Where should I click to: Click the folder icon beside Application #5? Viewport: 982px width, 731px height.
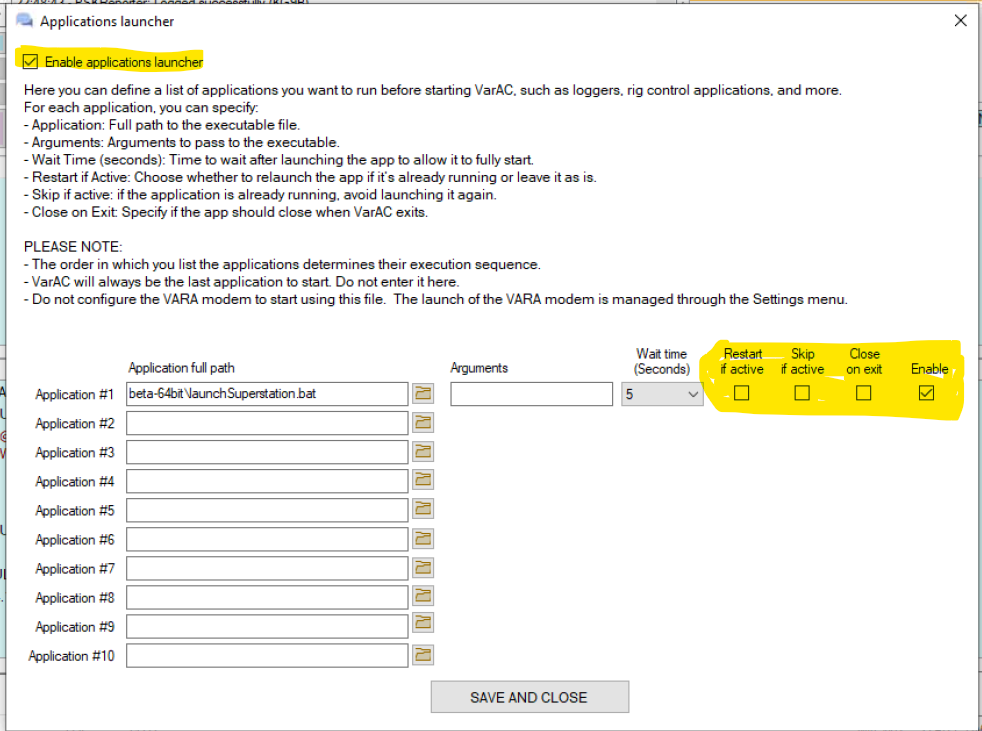423,510
